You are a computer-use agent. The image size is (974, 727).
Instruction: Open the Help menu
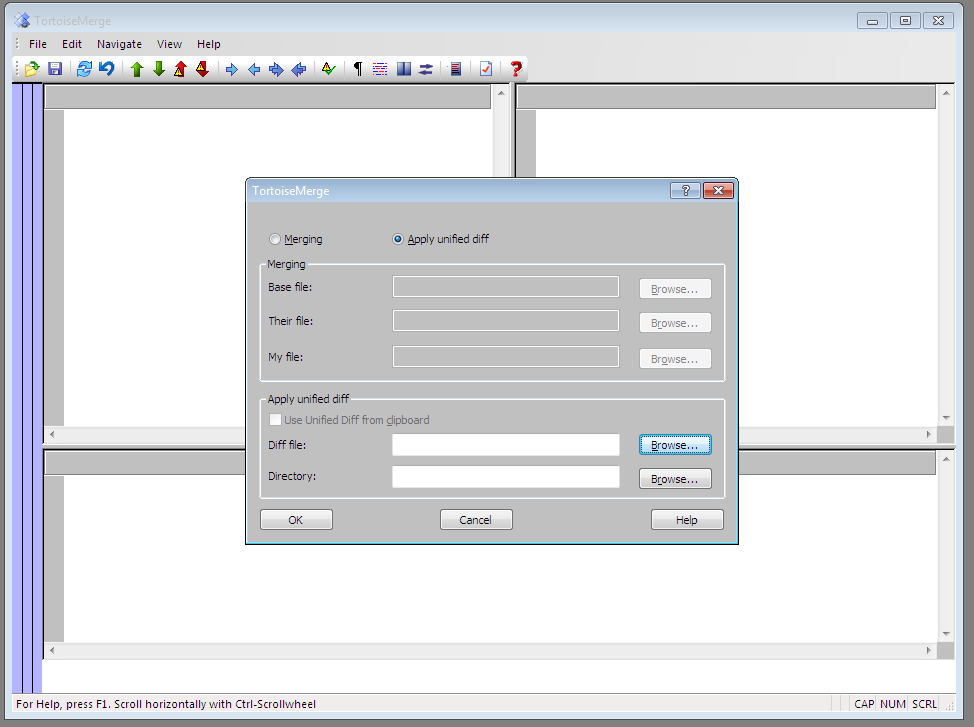pyautogui.click(x=209, y=44)
